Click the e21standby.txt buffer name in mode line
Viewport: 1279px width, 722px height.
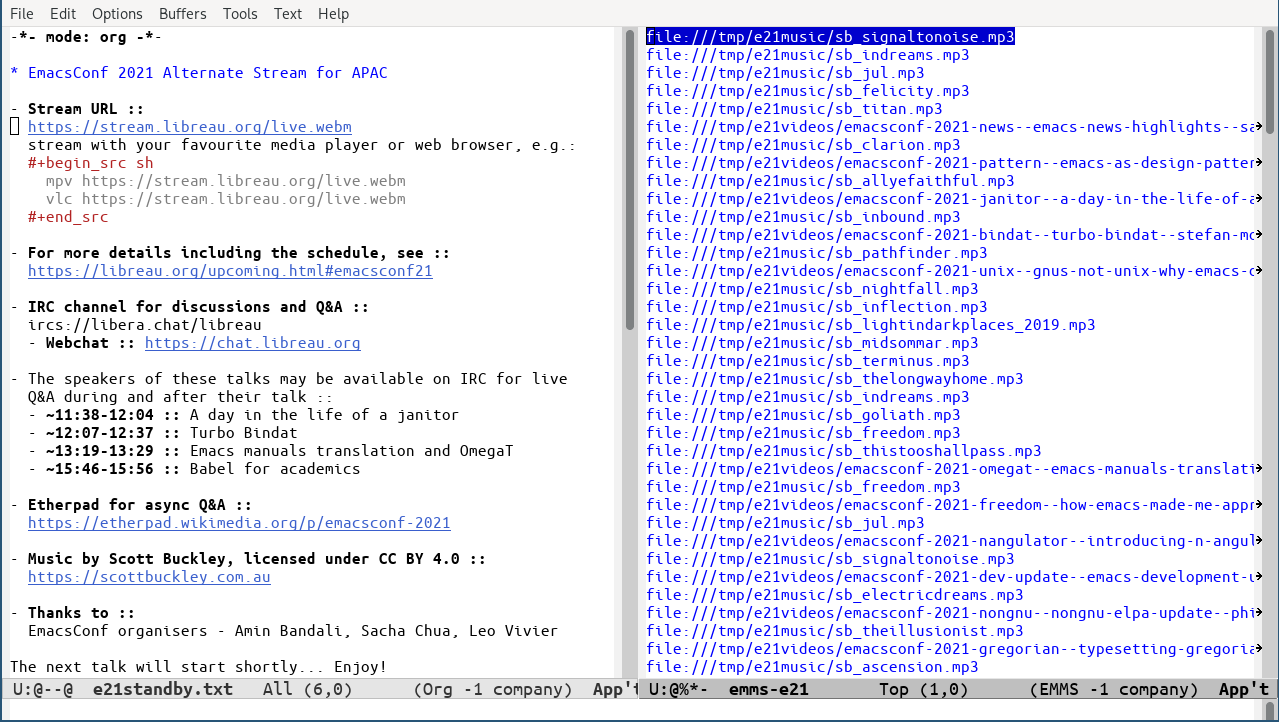point(162,689)
